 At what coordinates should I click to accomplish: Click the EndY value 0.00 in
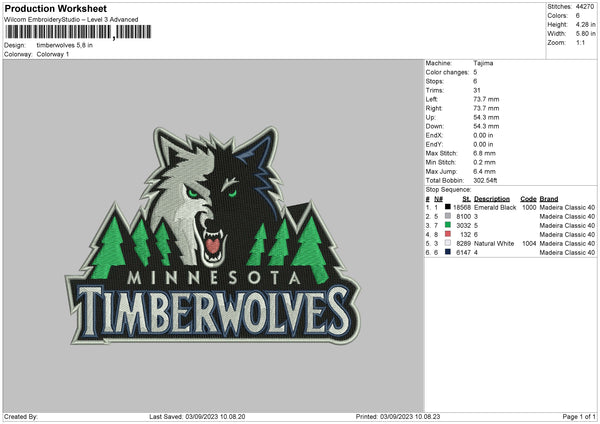tap(483, 144)
